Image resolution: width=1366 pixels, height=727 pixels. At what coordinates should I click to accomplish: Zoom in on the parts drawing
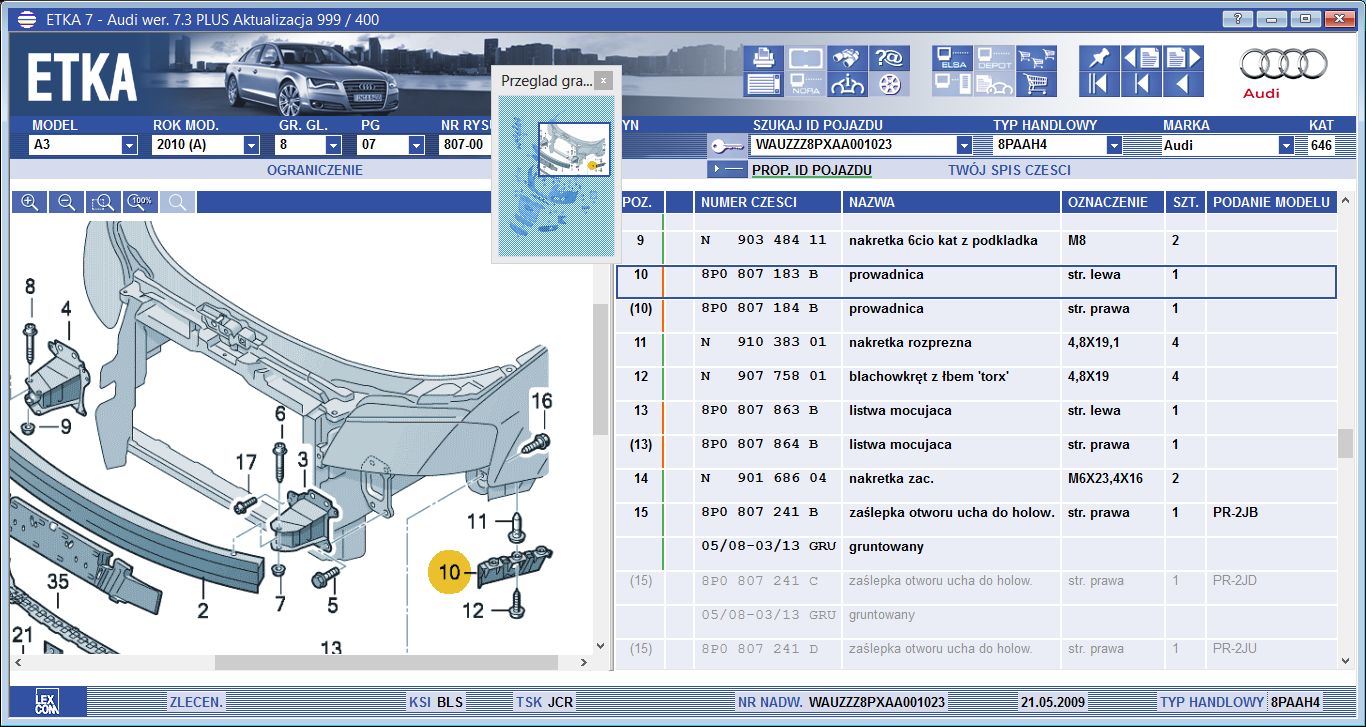tap(30, 202)
